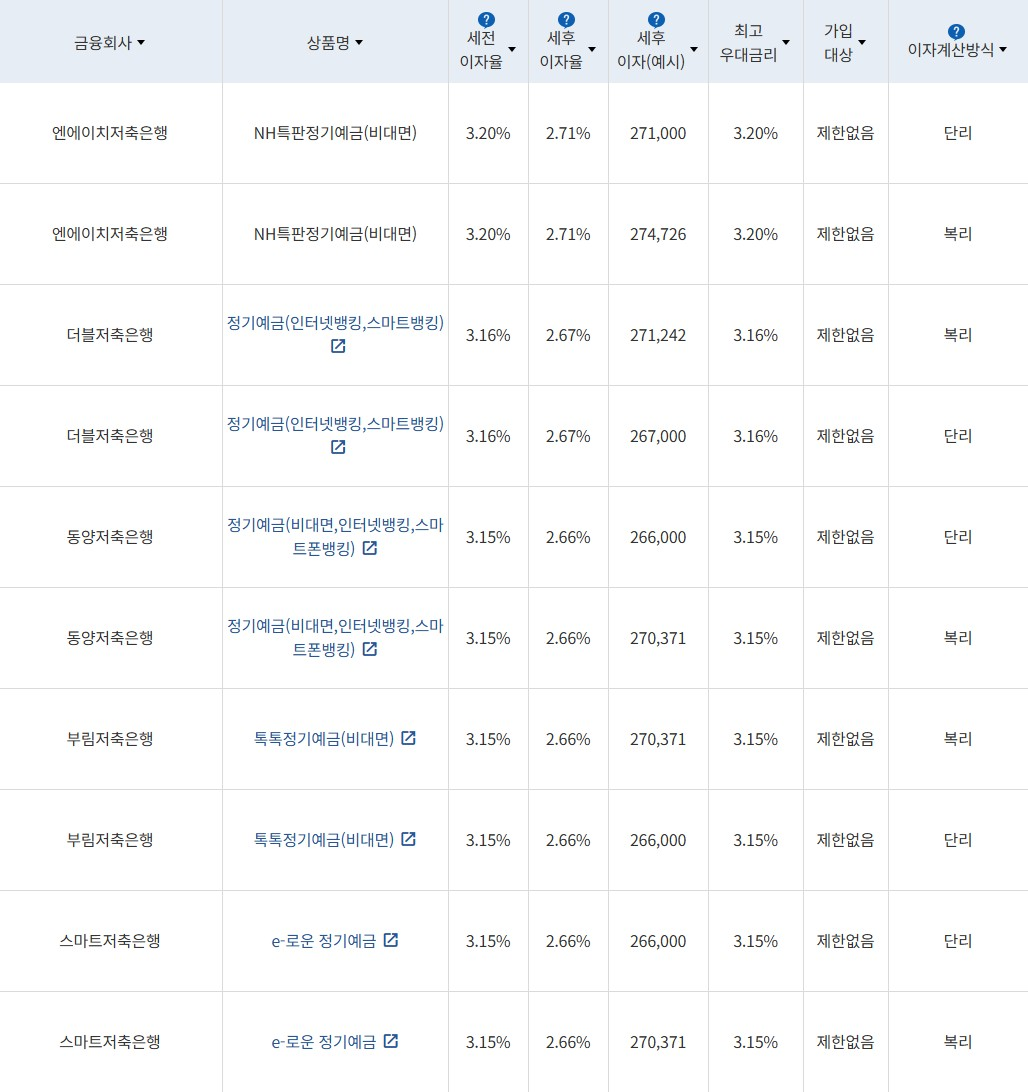Open 정기예금(인터넷뱅킹,스마트뱅킹) product link
The height and width of the screenshot is (1092, 1028).
point(334,324)
